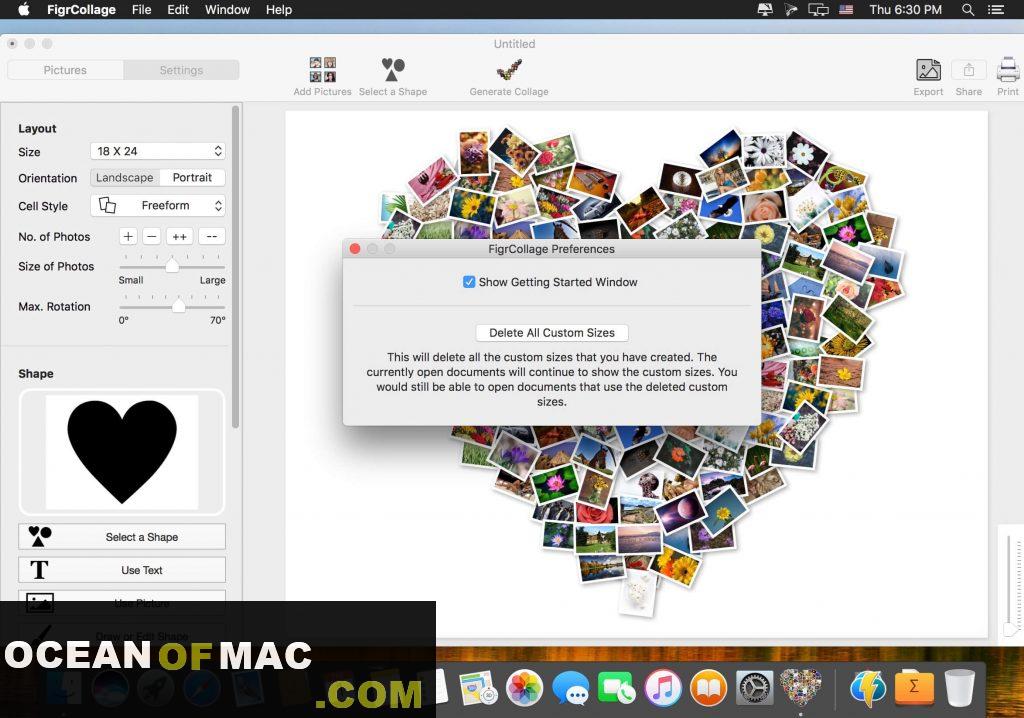Open the FigrCollage application menu
Screen dimensions: 1024x718
(x=81, y=10)
